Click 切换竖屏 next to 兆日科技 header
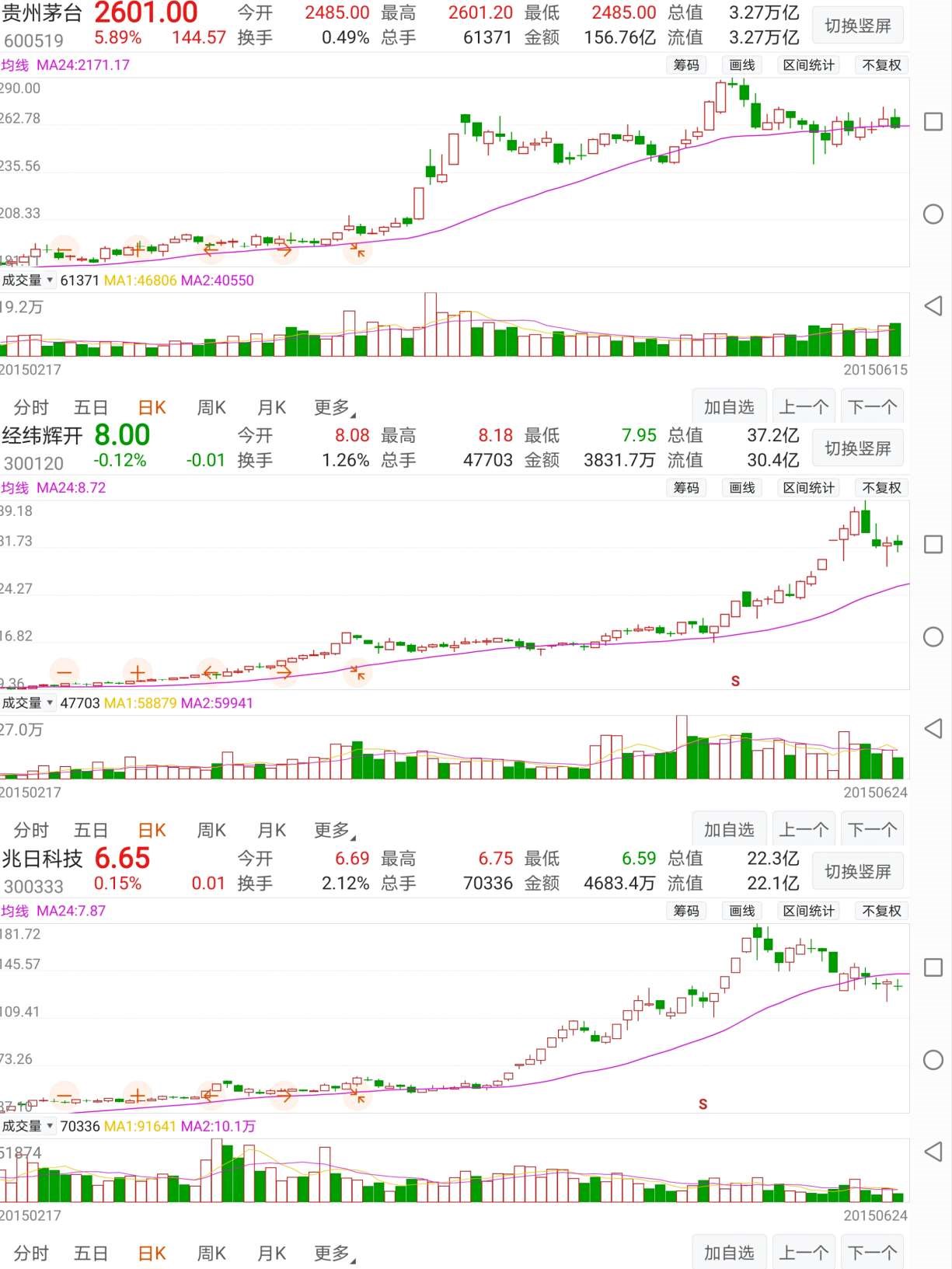 (x=858, y=871)
